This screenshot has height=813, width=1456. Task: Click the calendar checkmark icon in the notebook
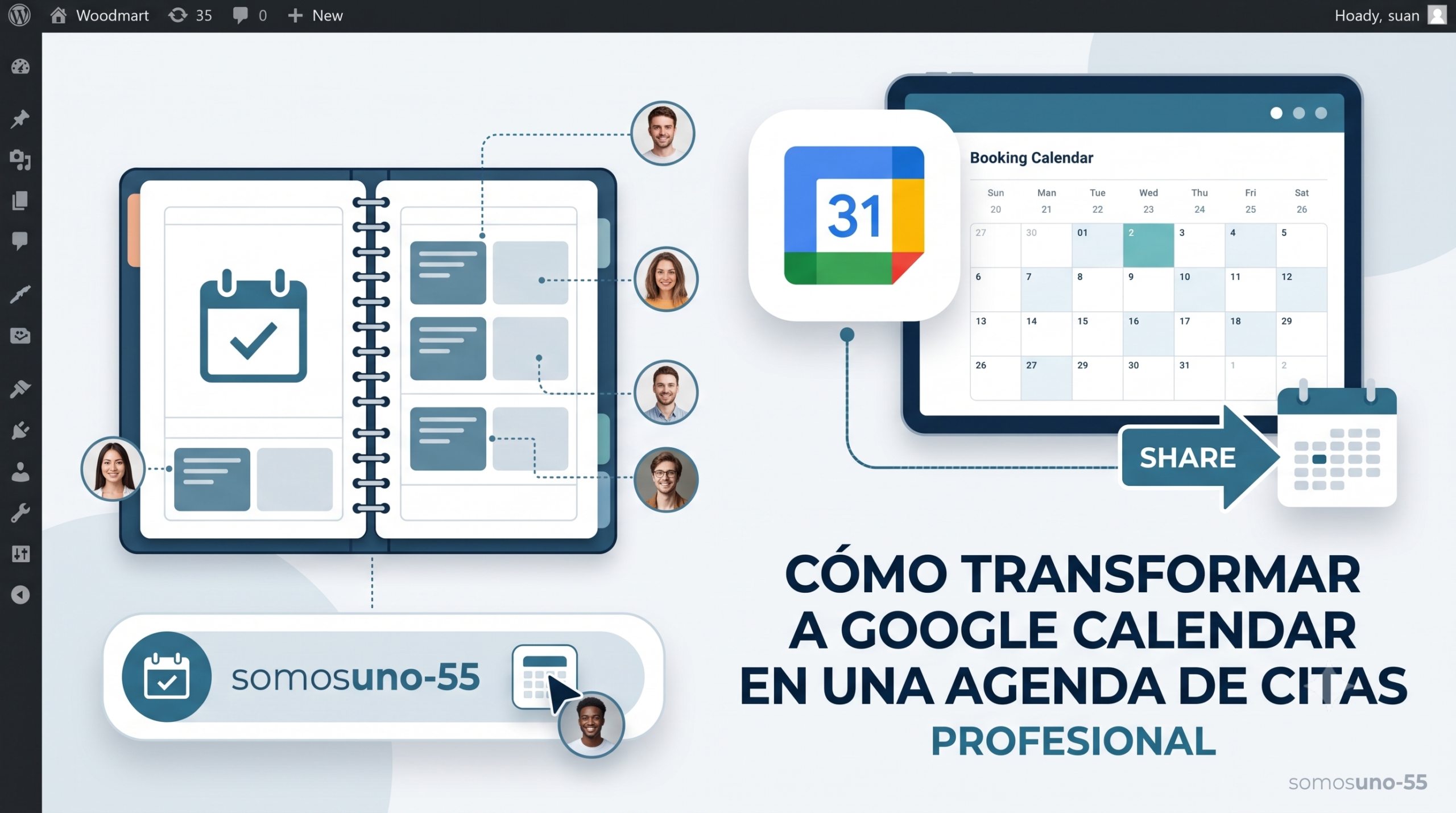click(253, 326)
